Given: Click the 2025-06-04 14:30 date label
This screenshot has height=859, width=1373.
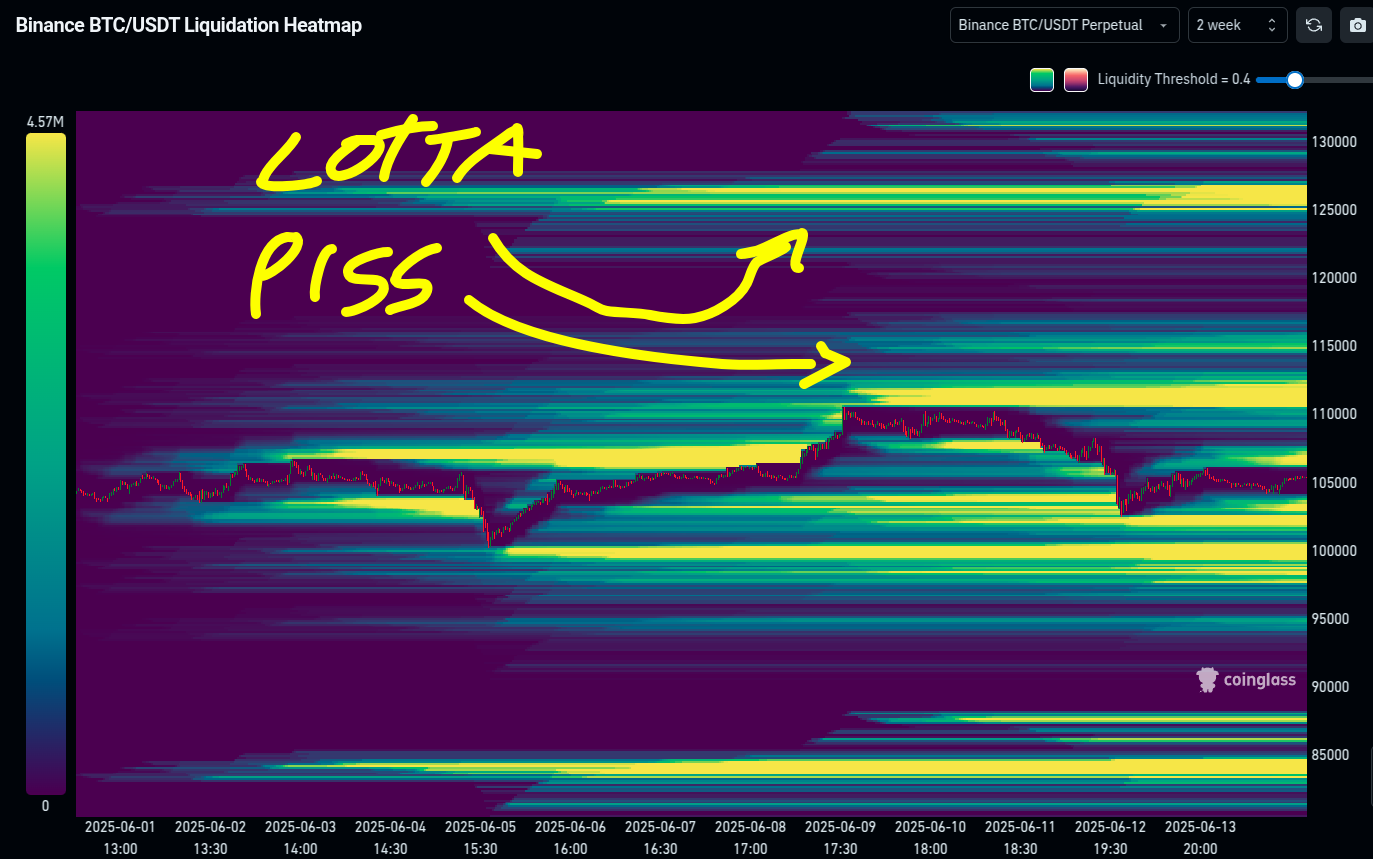Looking at the screenshot, I should point(390,838).
